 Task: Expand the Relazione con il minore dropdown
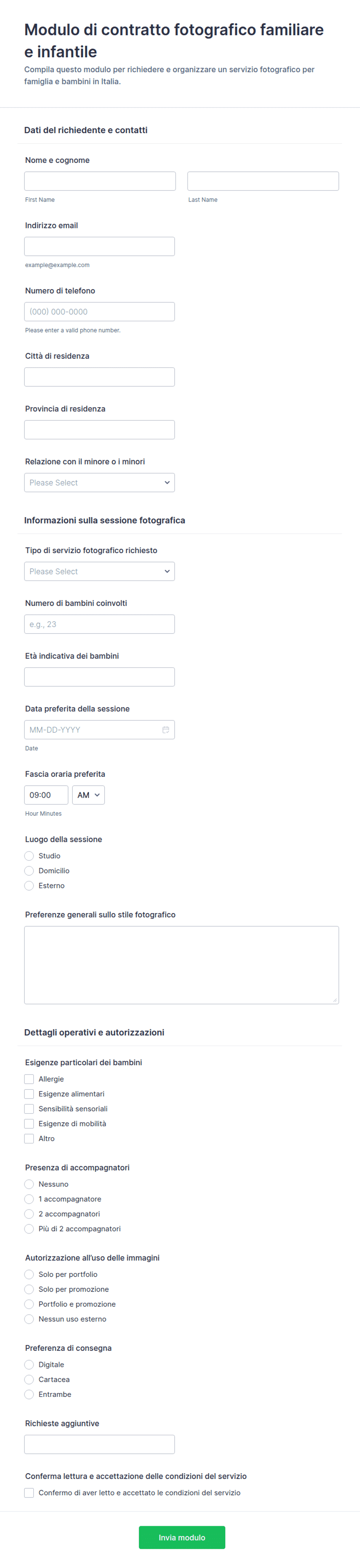[99, 482]
